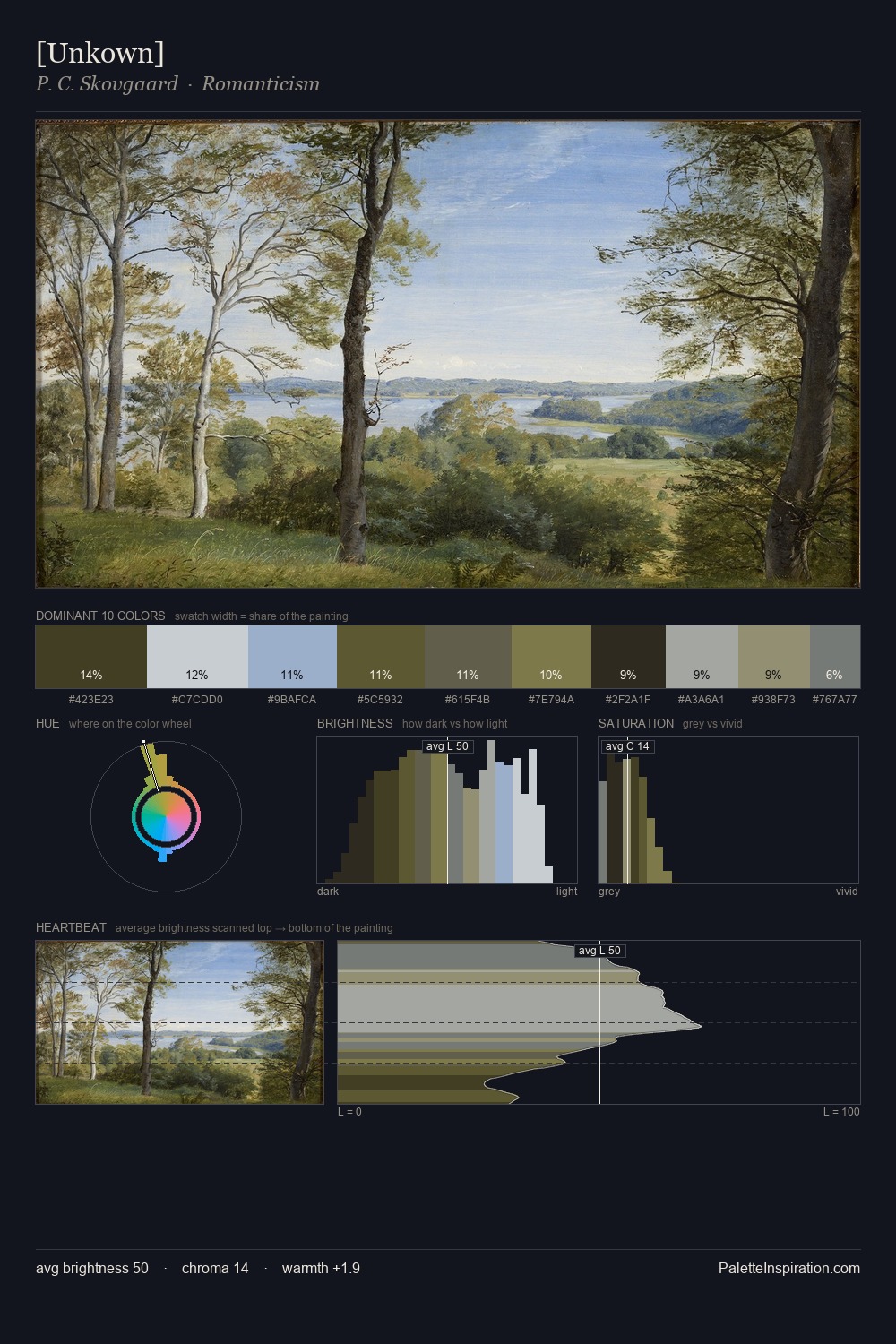Click the 'HEARTBEAT' section heading

(71, 927)
